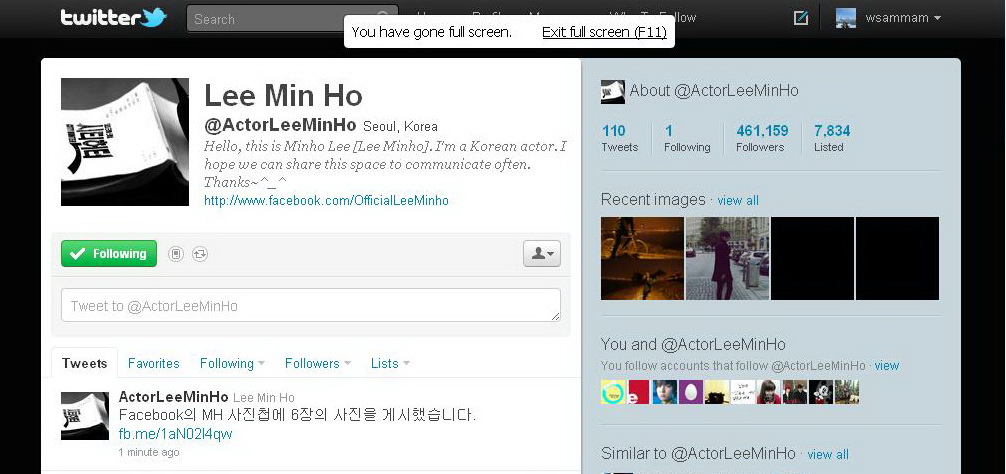This screenshot has width=1006, height=474.
Task: Click the blue face follower avatar
Action: (x=665, y=392)
